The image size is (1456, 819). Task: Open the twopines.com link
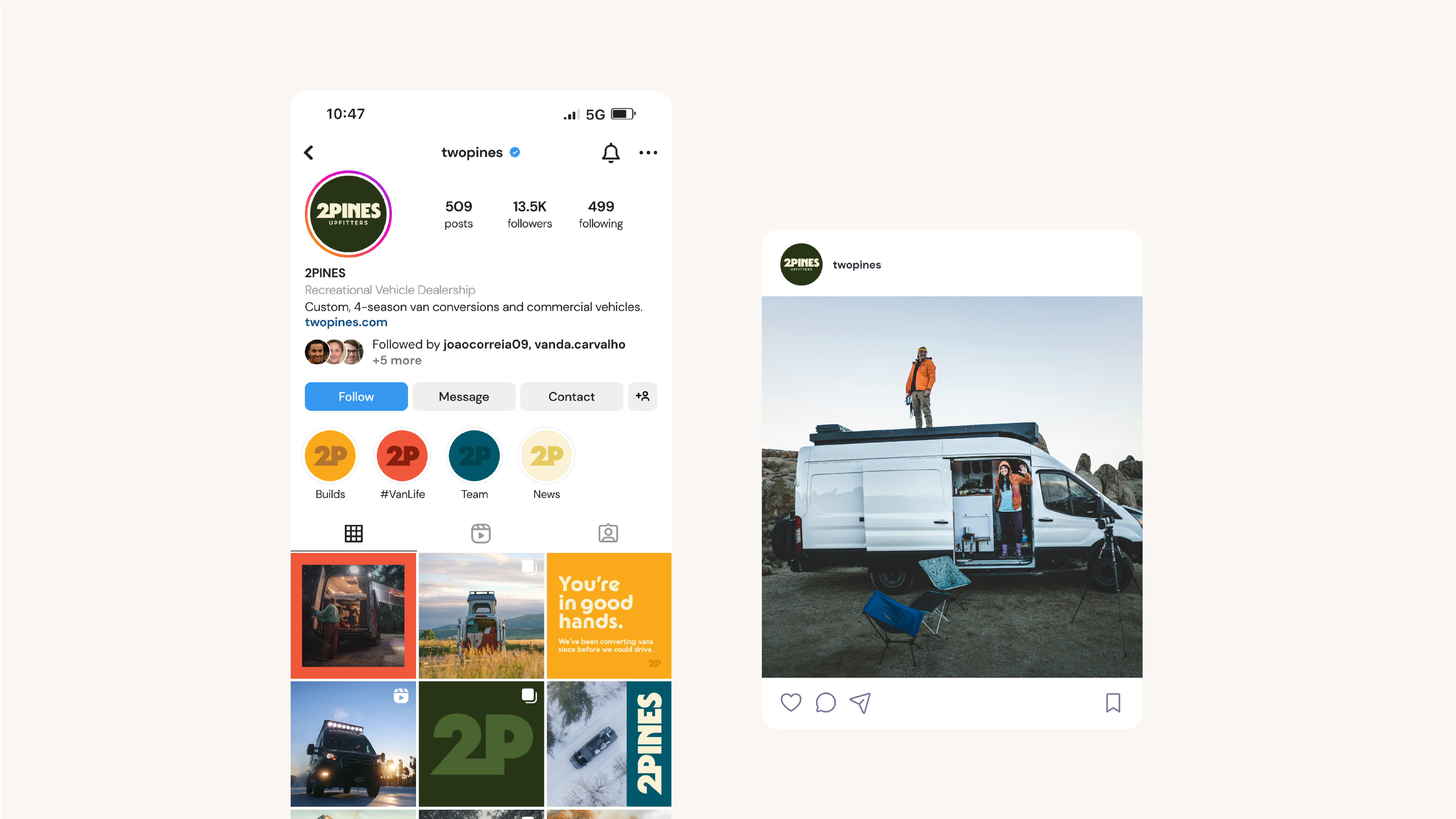point(346,322)
